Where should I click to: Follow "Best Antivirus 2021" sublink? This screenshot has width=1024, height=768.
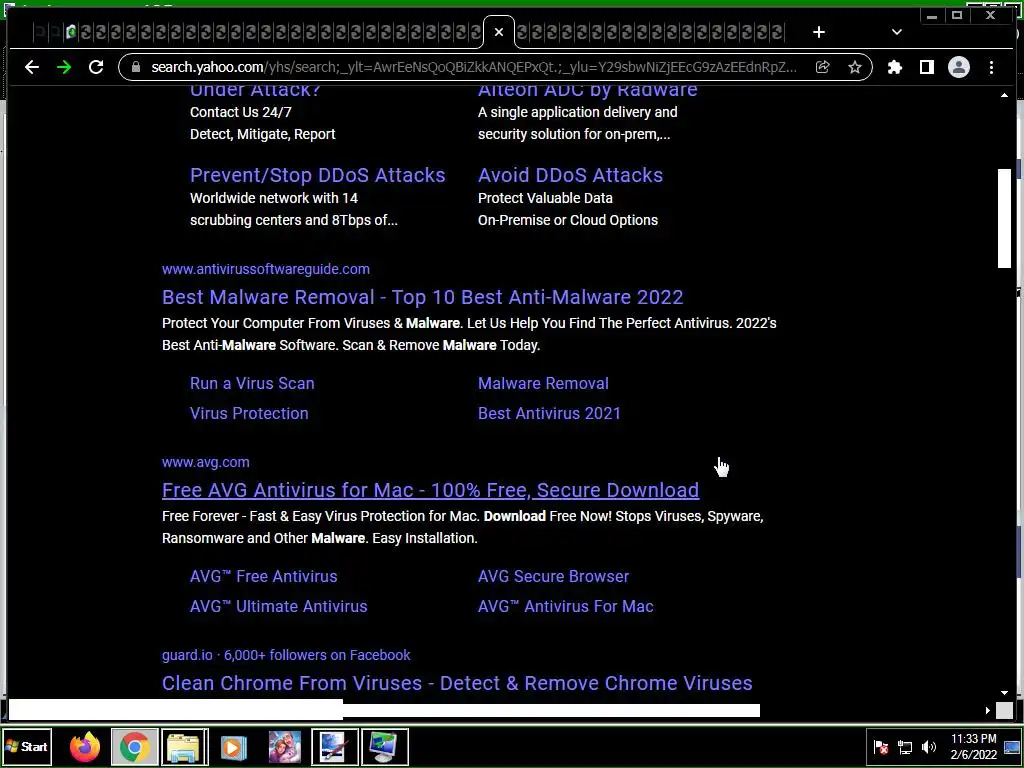point(549,413)
